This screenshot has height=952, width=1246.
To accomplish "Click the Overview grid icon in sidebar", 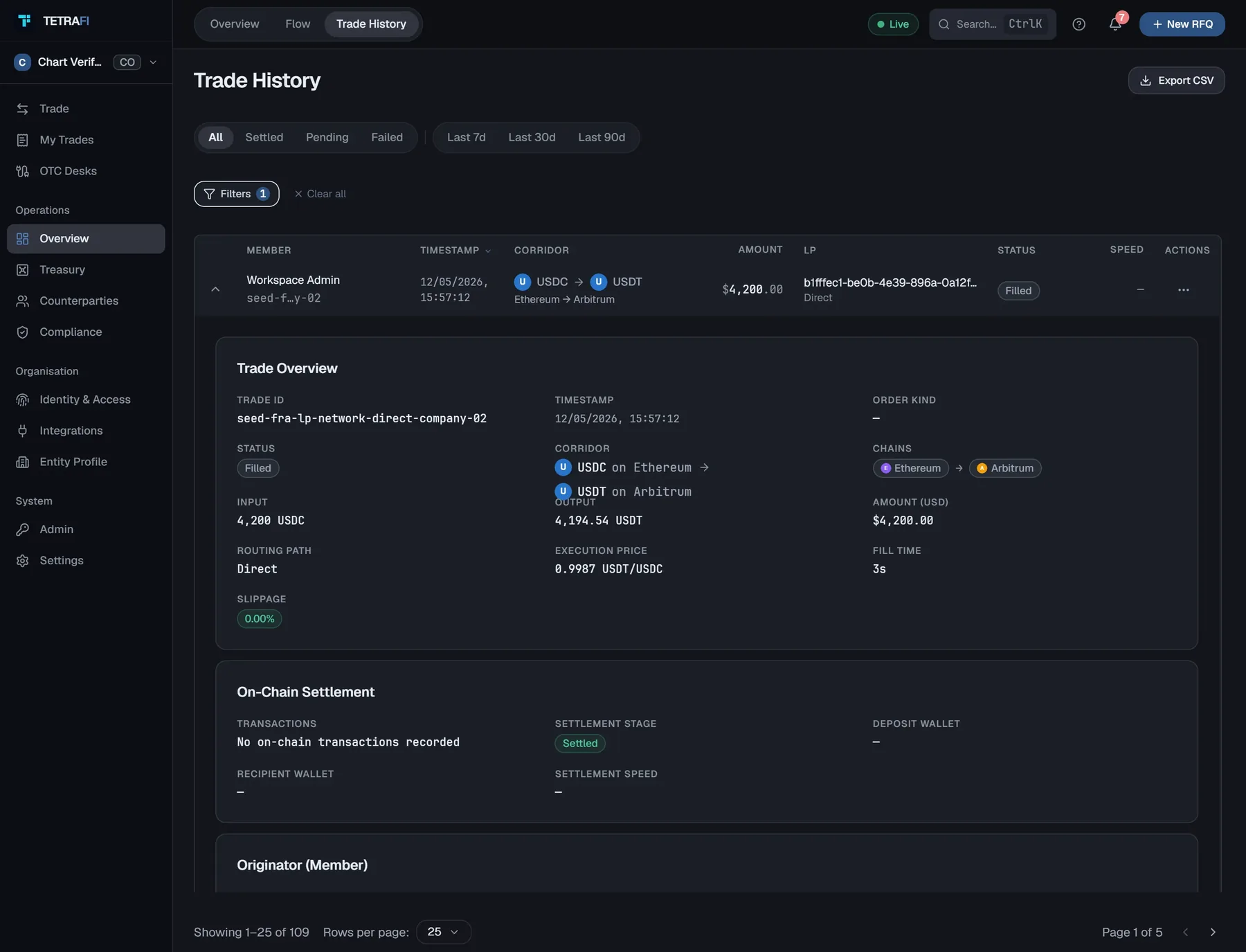I will coord(23,239).
